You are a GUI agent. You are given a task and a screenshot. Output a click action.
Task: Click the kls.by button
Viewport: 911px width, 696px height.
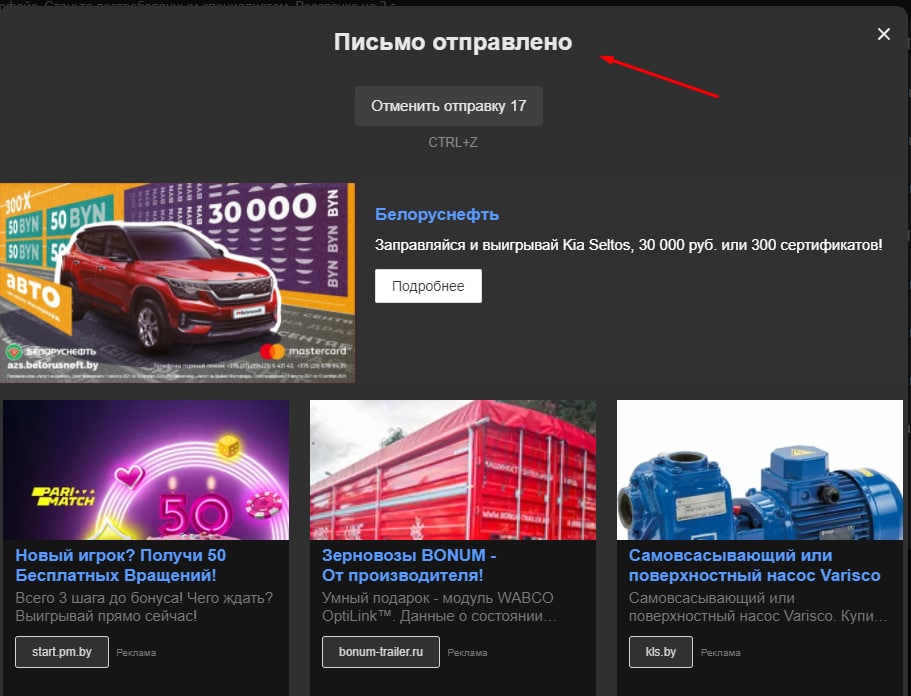(x=661, y=652)
